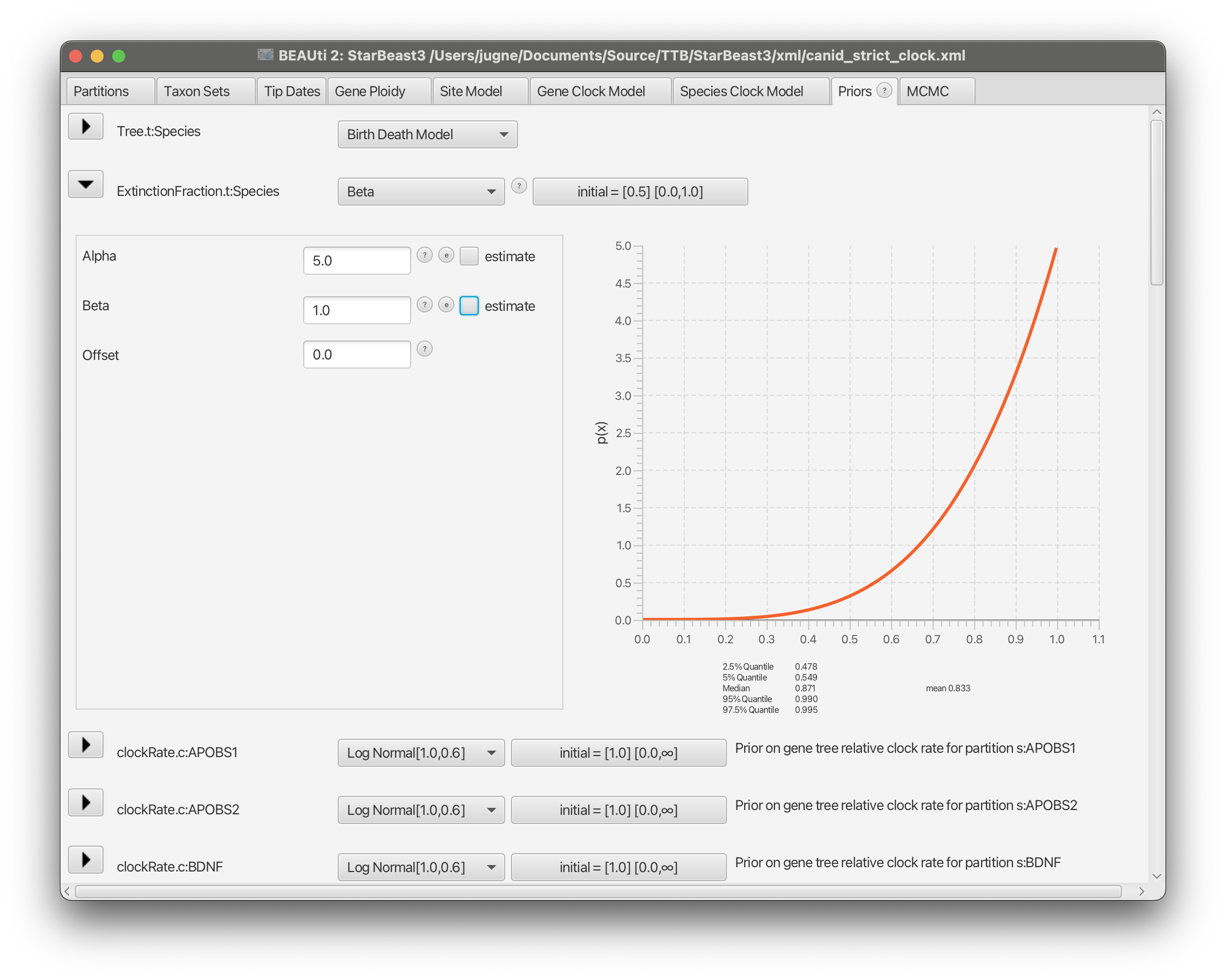Expand the clockRate.c:APOBS1 prior
1226x980 pixels.
[86, 745]
